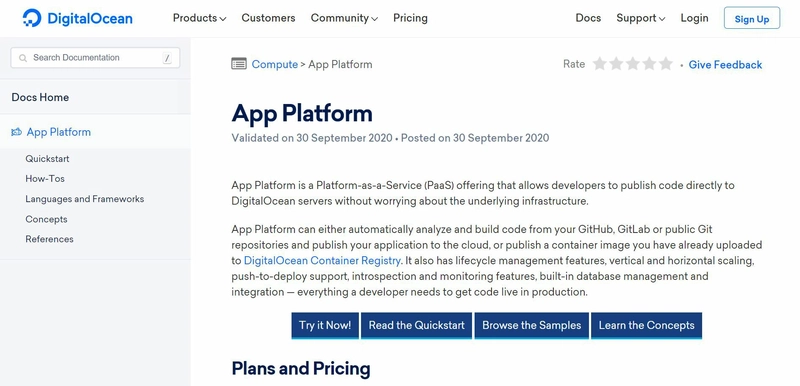The width and height of the screenshot is (800, 386).
Task: Rate the page with the fifth star
Action: coord(665,64)
